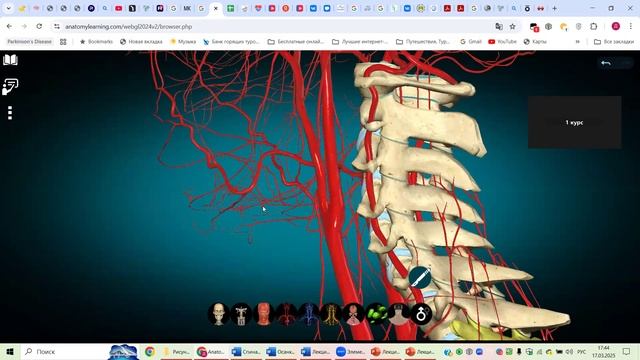Toggle the ligaments and joints system icon
Screen dimensions: 640x360
click(241, 314)
